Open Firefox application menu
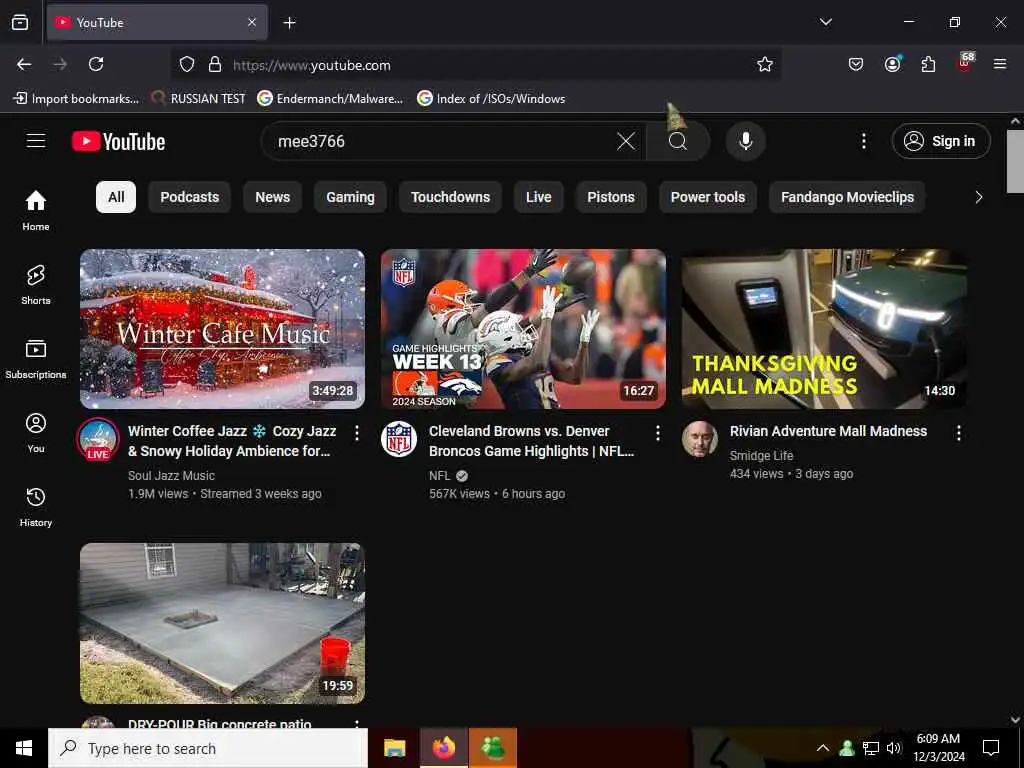Viewport: 1024px width, 768px height. [1000, 64]
